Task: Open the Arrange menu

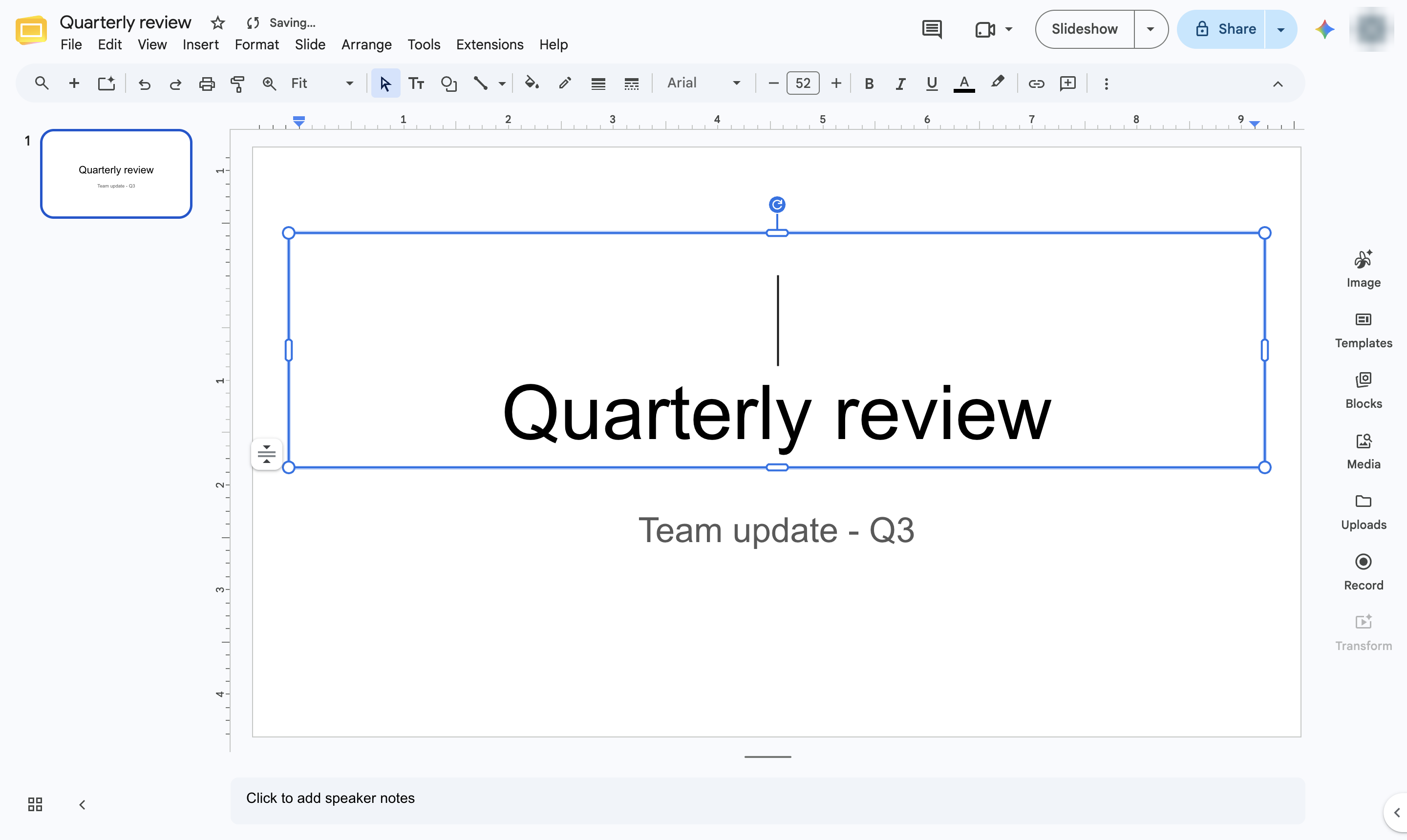Action: pos(366,45)
